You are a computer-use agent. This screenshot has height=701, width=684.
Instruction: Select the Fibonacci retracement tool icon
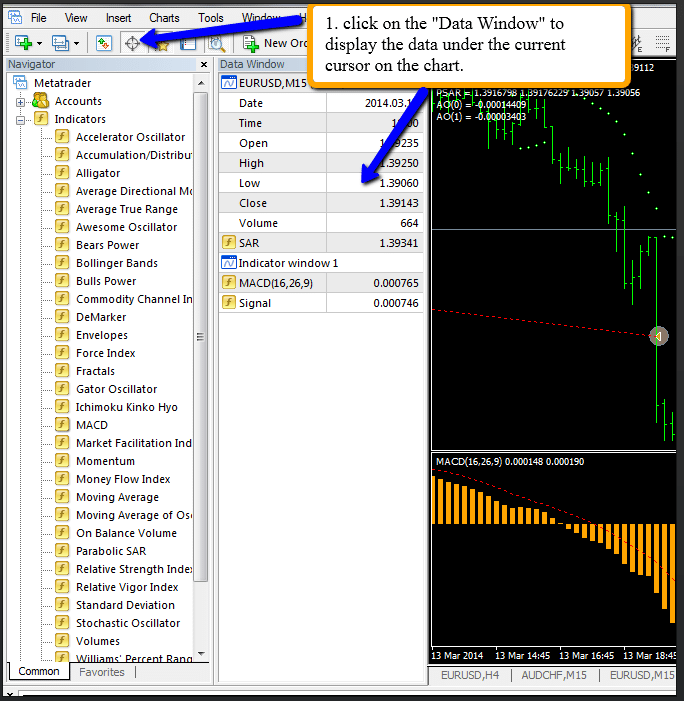663,43
